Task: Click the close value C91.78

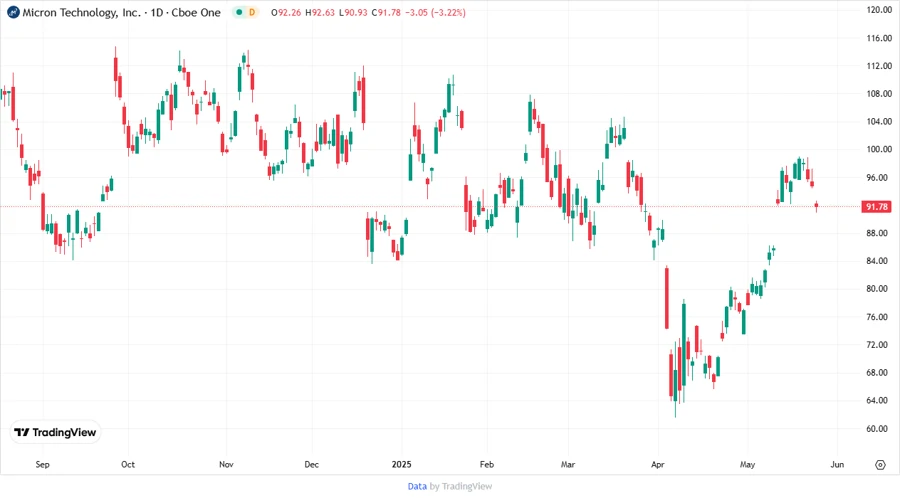Action: click(x=386, y=12)
